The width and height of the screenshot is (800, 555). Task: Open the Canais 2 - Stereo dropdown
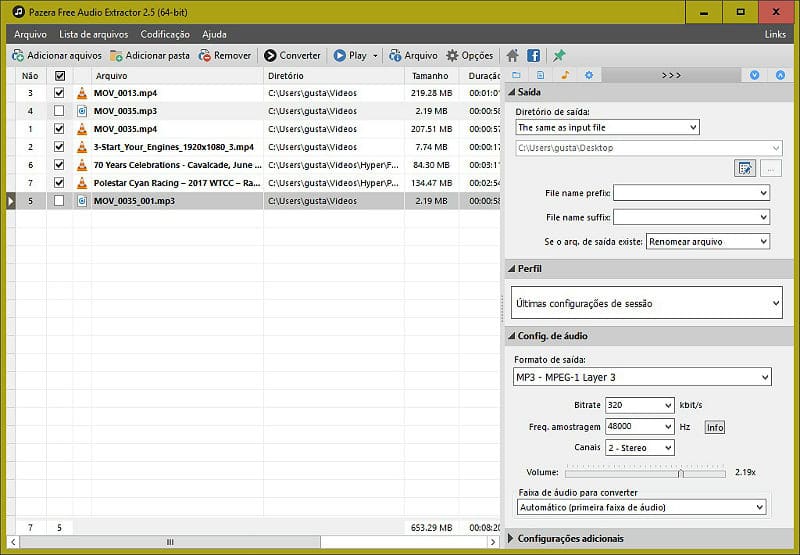(x=639, y=448)
